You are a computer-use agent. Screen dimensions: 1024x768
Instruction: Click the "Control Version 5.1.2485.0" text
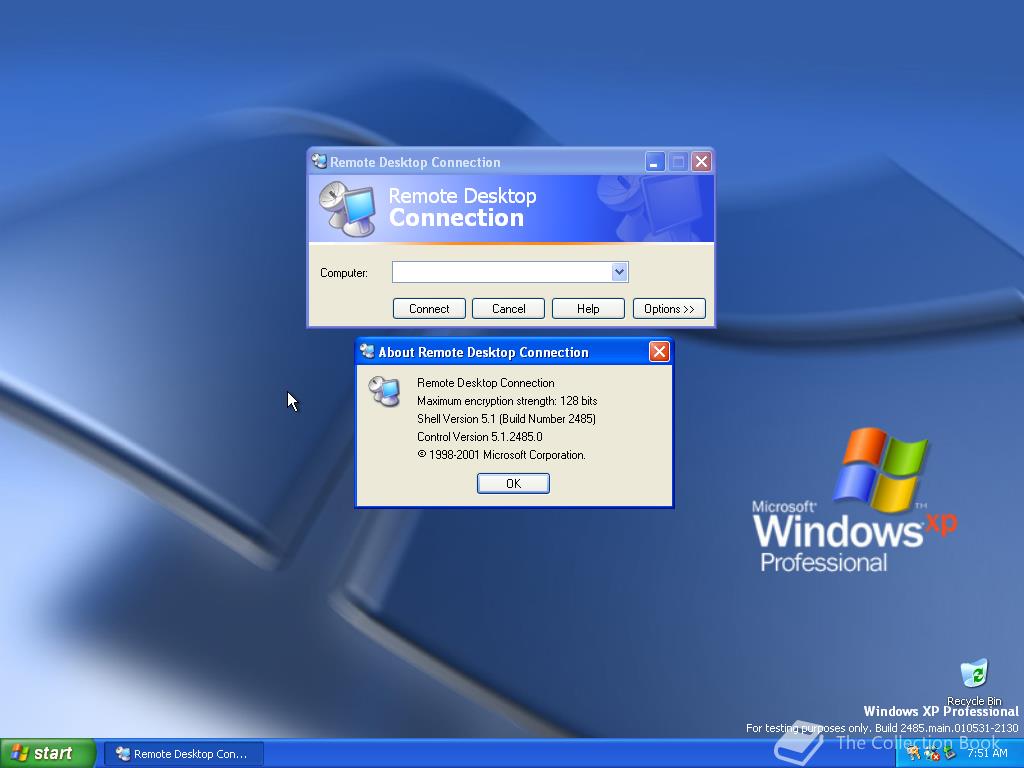[480, 436]
